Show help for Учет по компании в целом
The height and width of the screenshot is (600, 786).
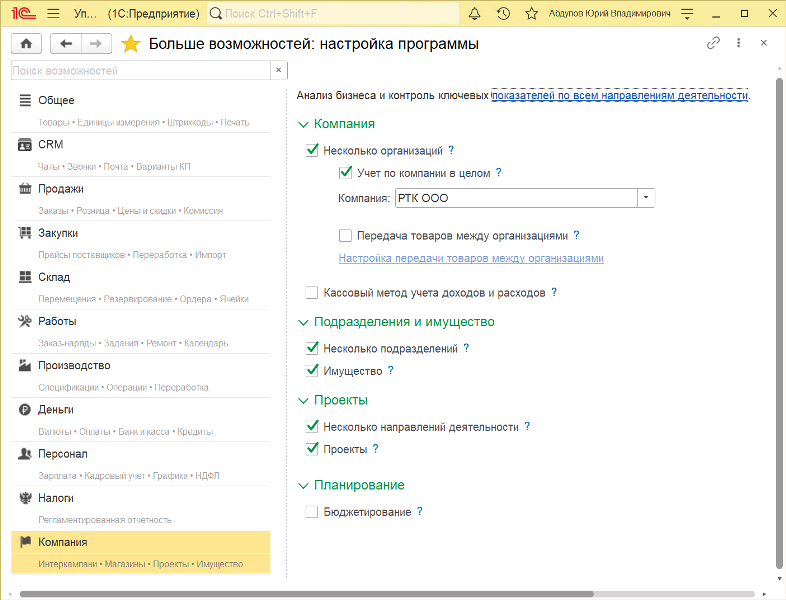pos(498,172)
